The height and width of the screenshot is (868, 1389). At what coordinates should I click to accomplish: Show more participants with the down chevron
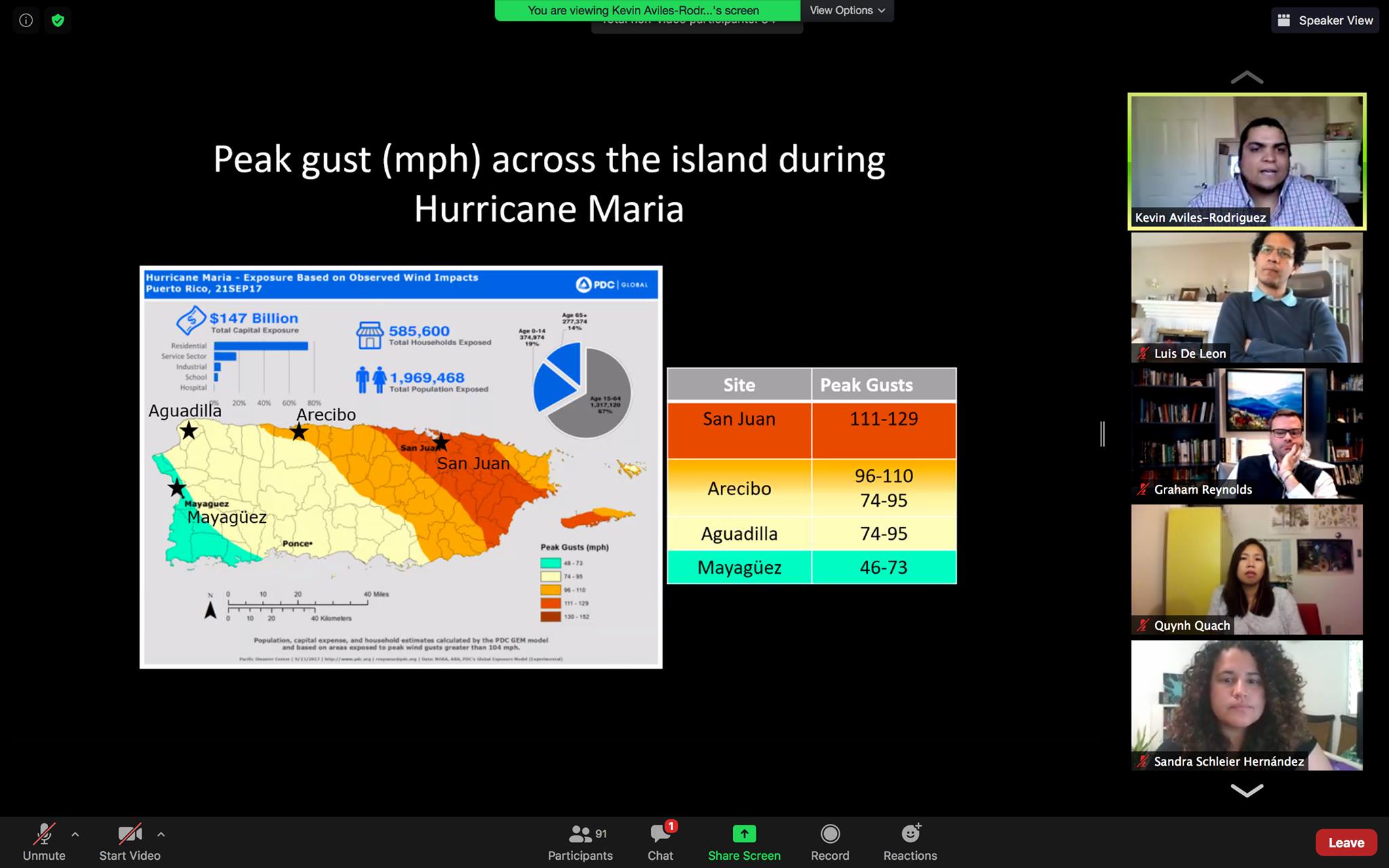(1247, 790)
